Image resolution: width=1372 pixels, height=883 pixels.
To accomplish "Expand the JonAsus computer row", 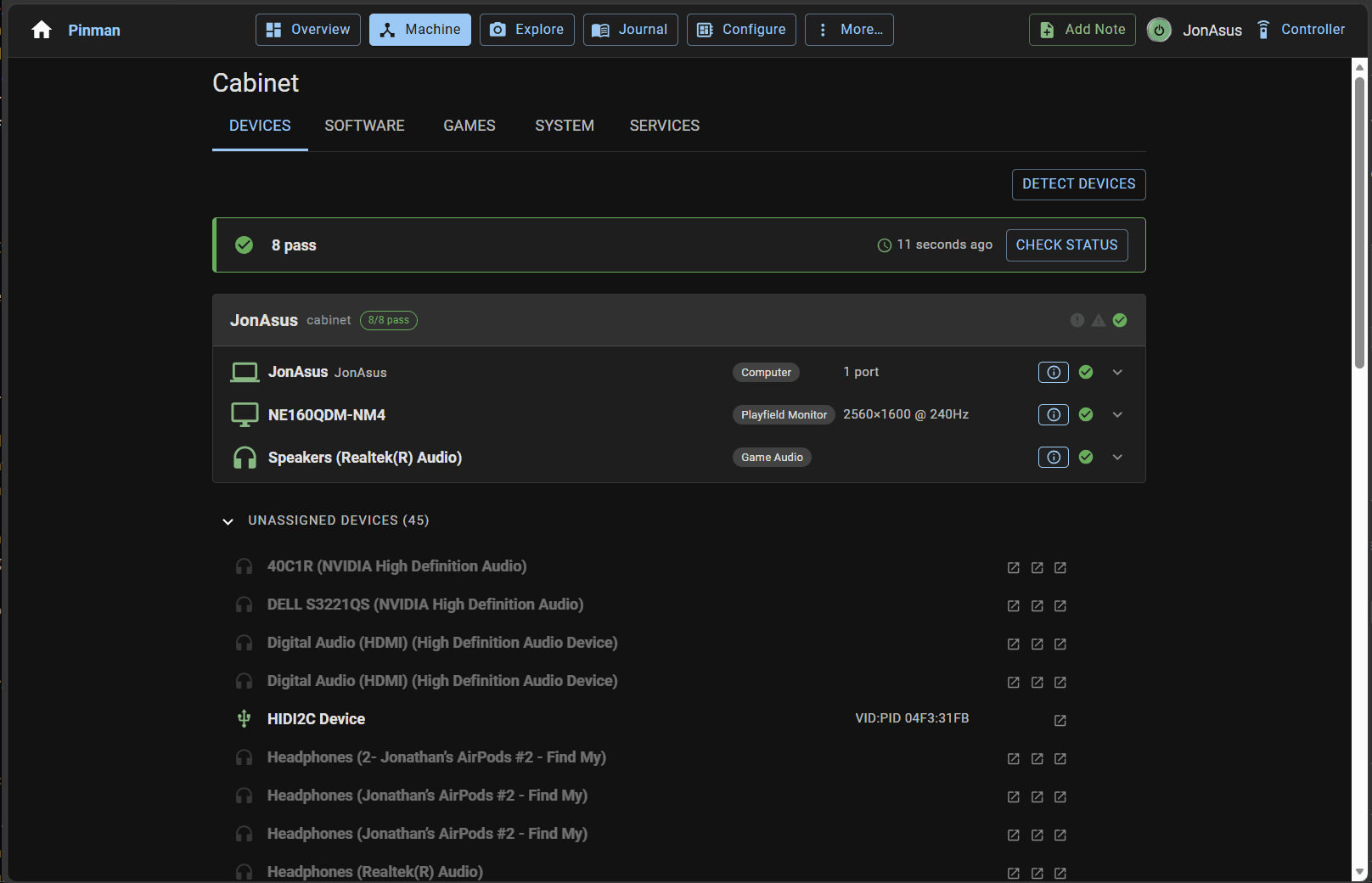I will click(1117, 372).
